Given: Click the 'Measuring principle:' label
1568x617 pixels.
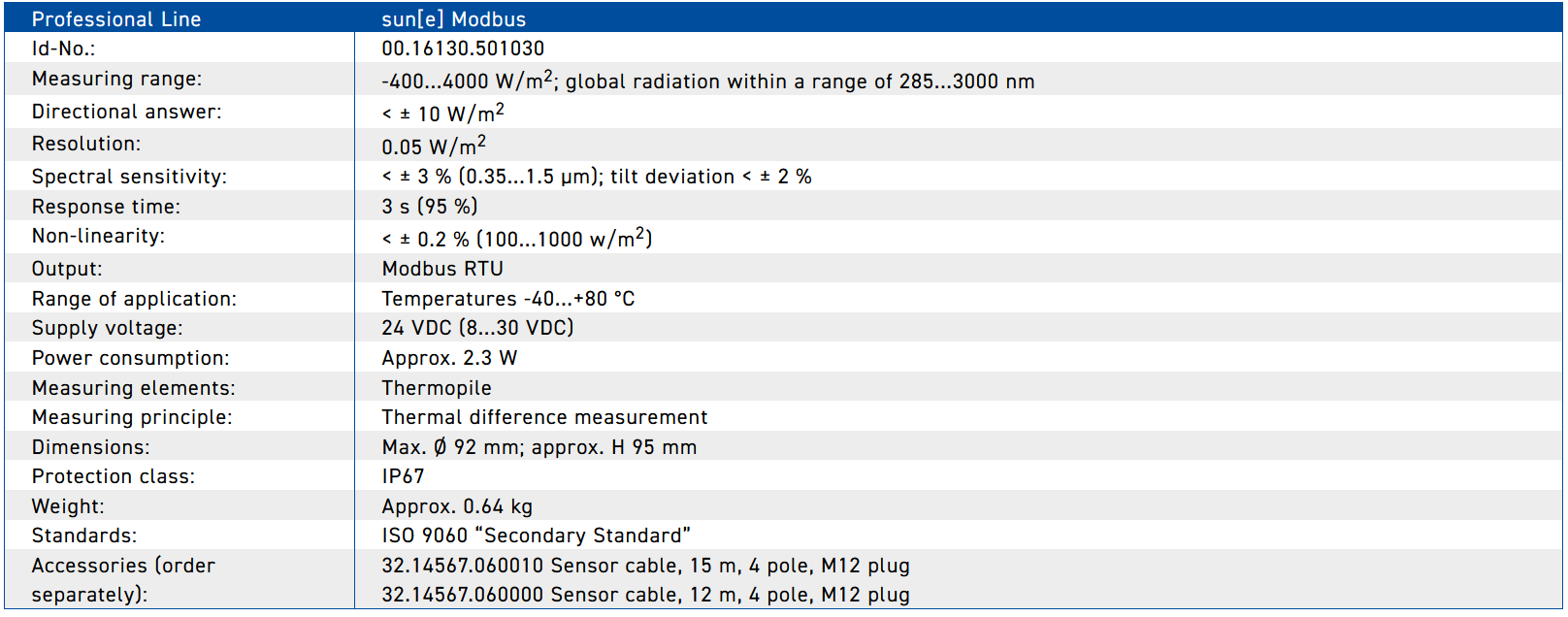Looking at the screenshot, I should tap(132, 417).
